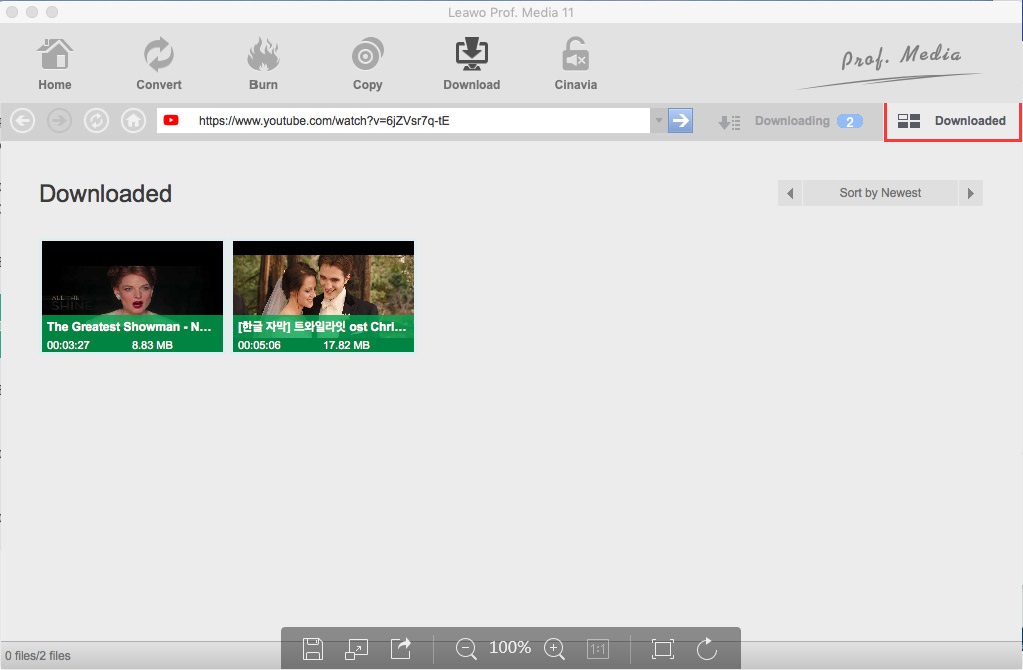Switch to previous sort option arrow
1023x670 pixels.
click(x=790, y=193)
